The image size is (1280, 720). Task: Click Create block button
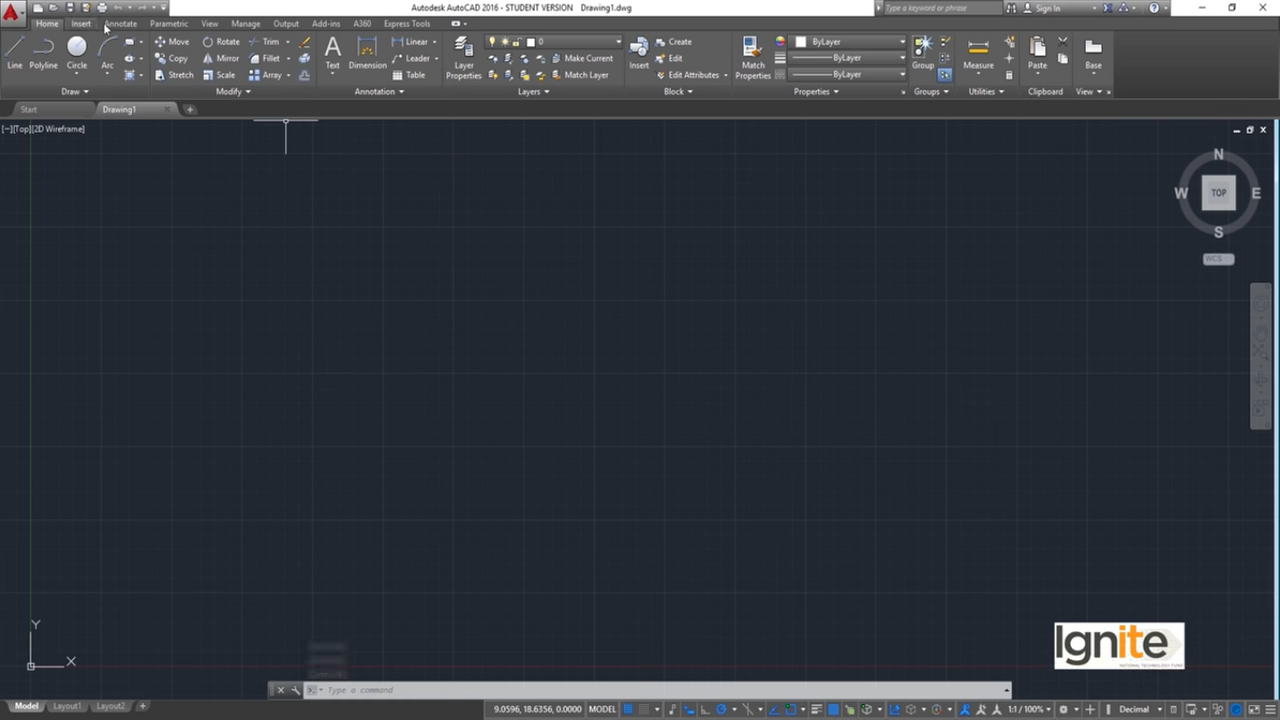click(674, 42)
